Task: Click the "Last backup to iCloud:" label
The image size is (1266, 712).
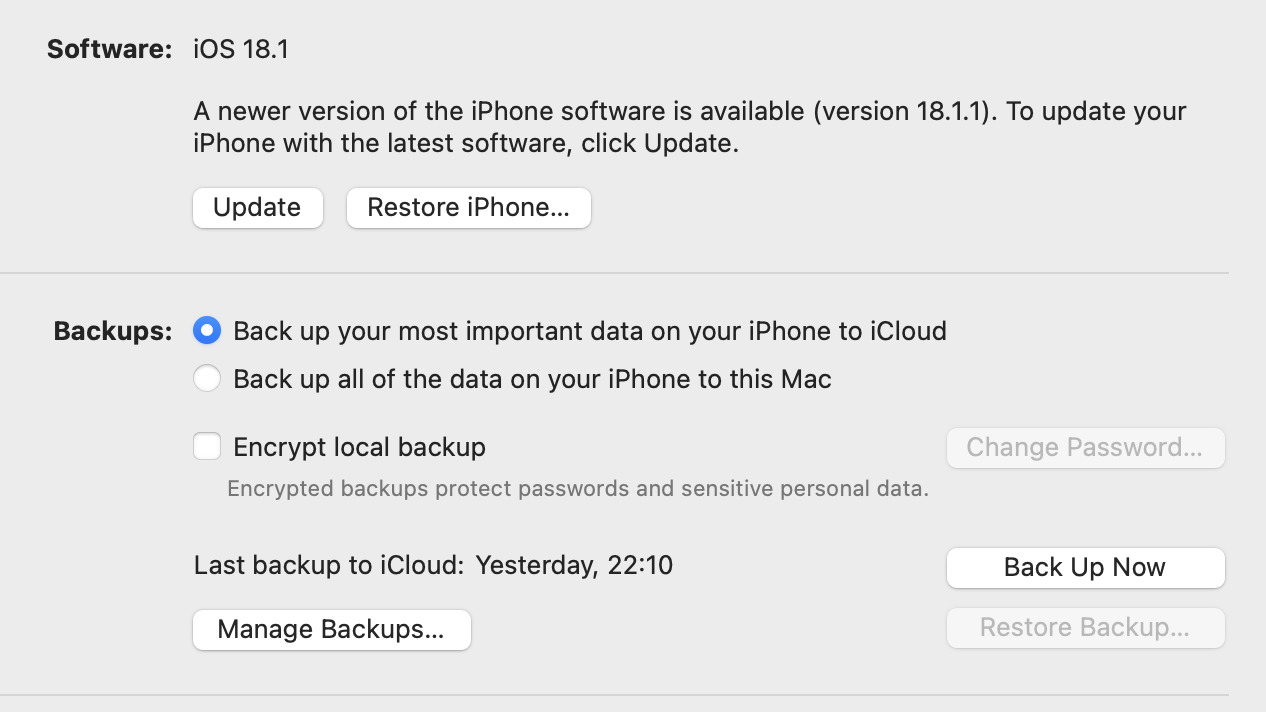Action: [x=329, y=566]
